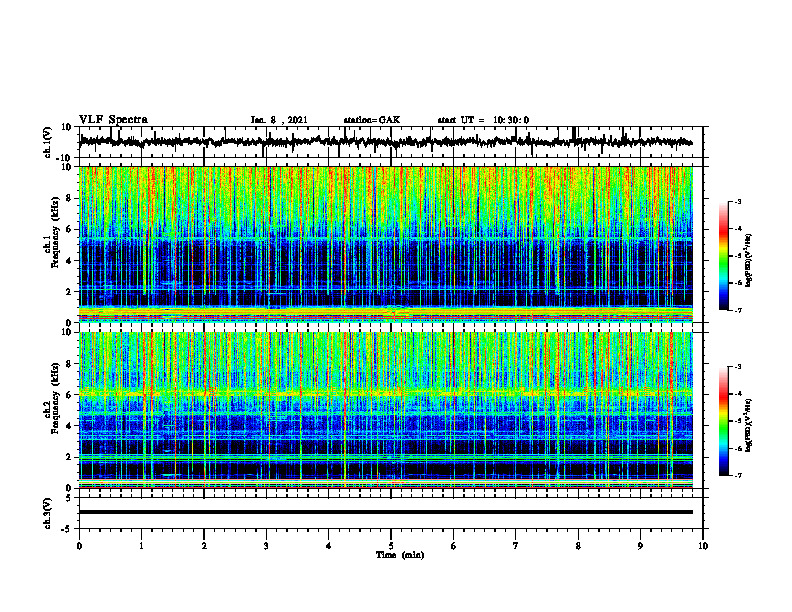The height and width of the screenshot is (612, 792).
Task: Click the "station=GAK" header label
Action: [372, 120]
